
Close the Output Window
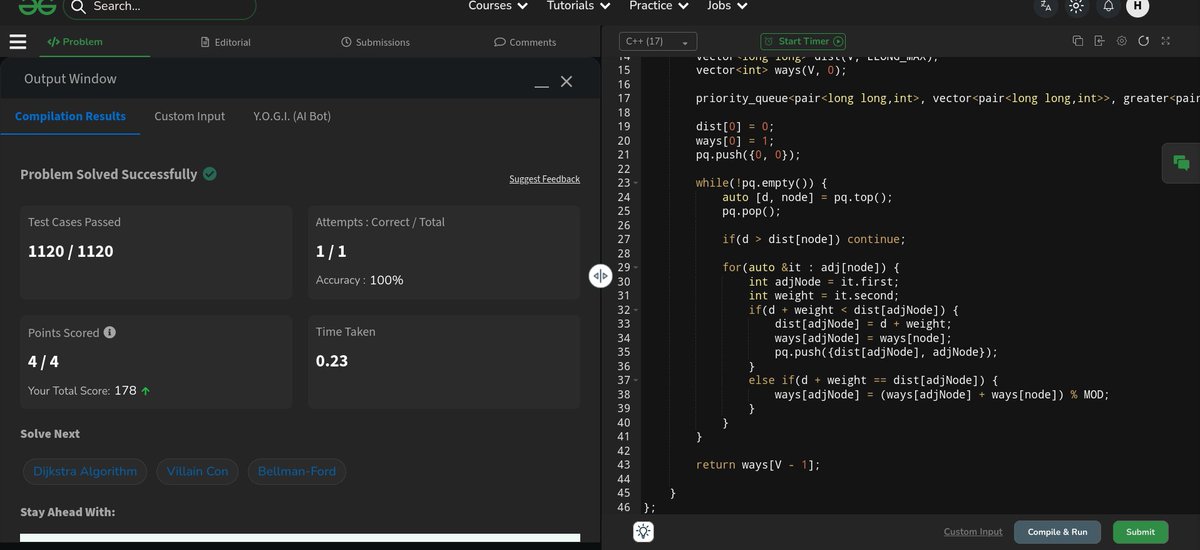pyautogui.click(x=566, y=81)
